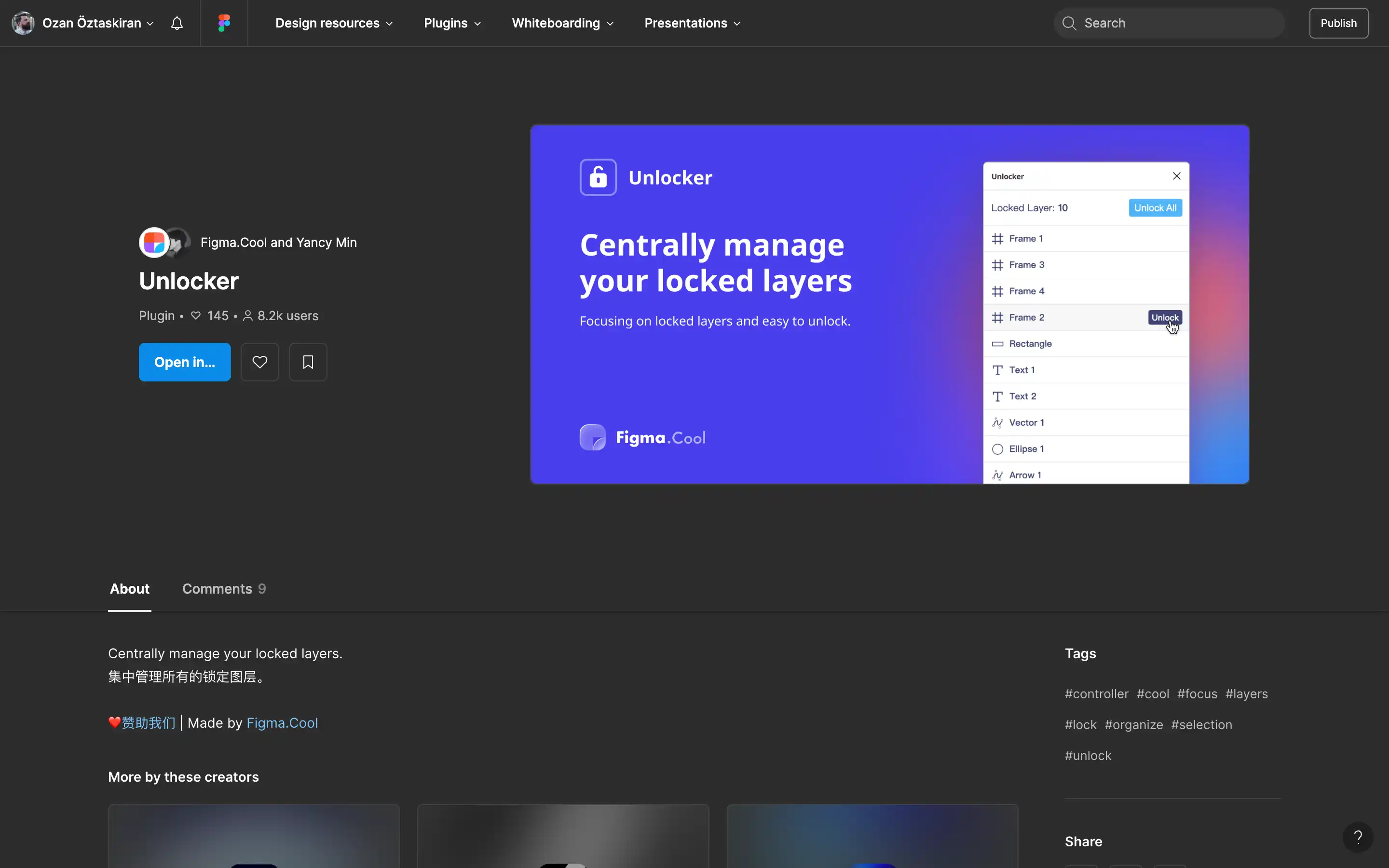
Task: Click the More by these creators heading
Action: [183, 777]
